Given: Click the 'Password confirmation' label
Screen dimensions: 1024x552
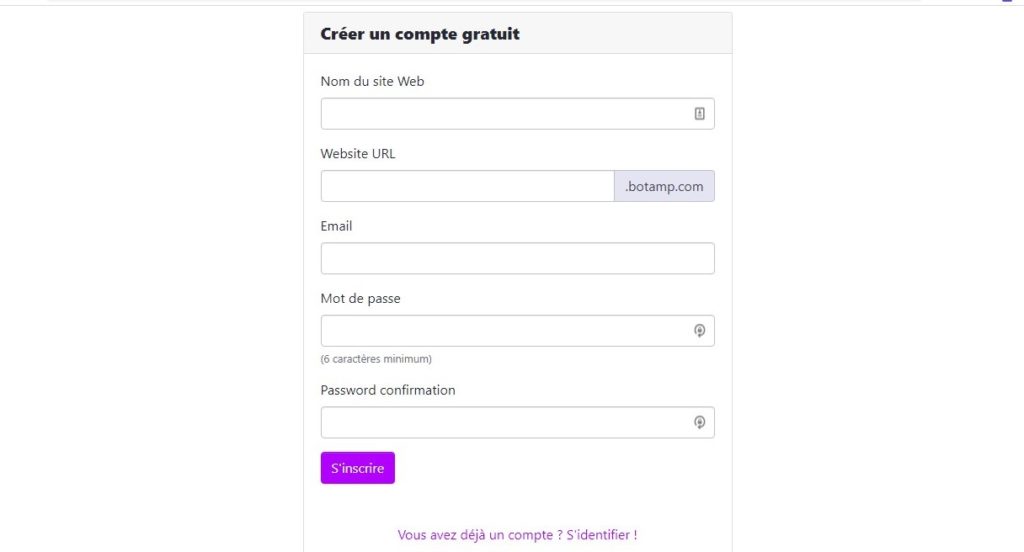Looking at the screenshot, I should tap(388, 390).
